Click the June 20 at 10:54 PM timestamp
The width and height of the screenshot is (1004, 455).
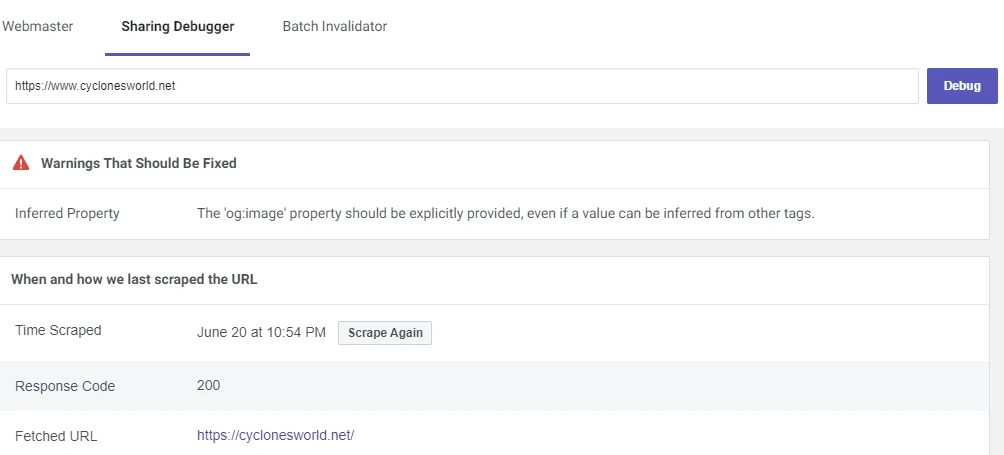point(261,333)
